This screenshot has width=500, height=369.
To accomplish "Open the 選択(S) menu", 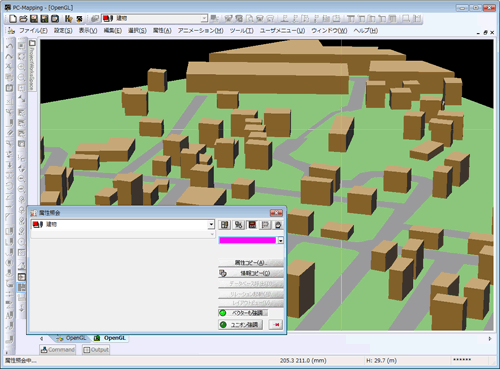I will click(137, 31).
